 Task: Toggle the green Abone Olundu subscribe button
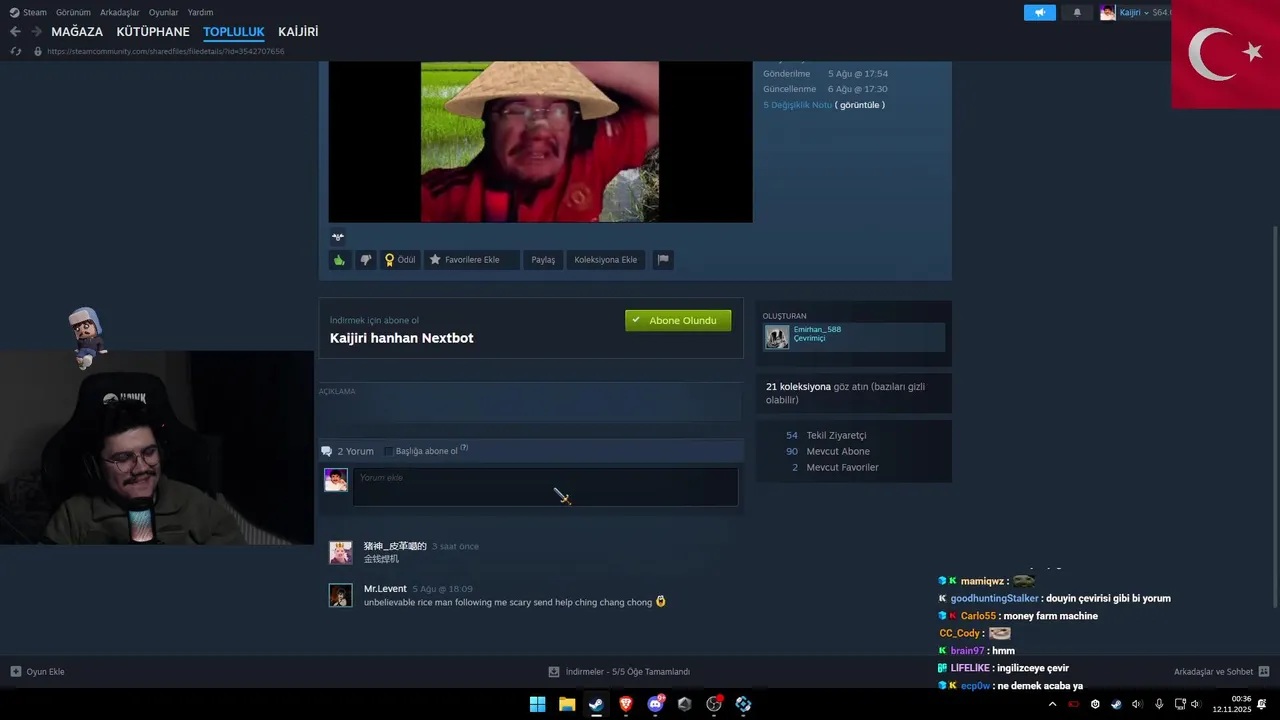click(x=678, y=320)
